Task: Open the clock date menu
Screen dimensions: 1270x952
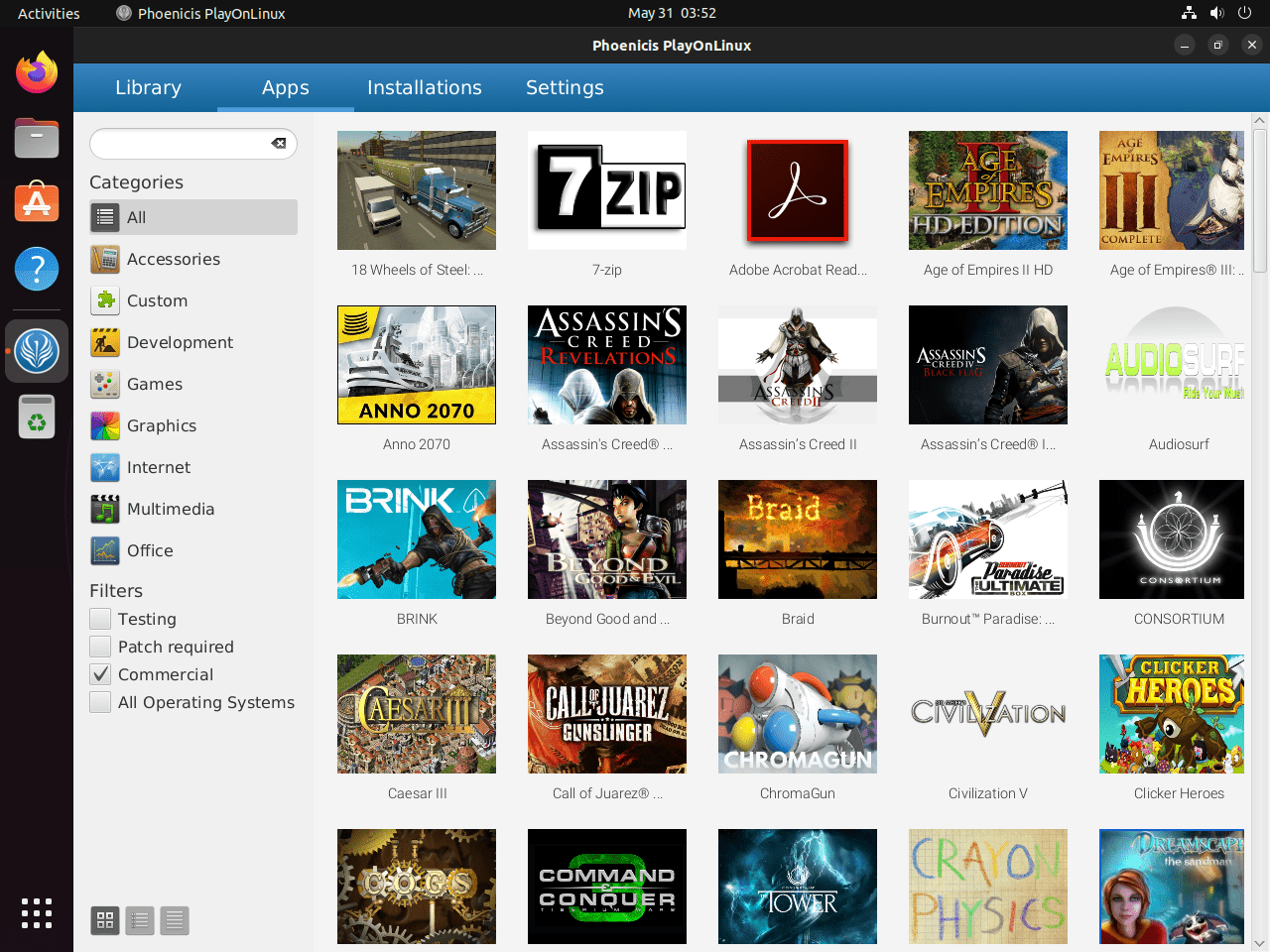Action: [x=672, y=13]
